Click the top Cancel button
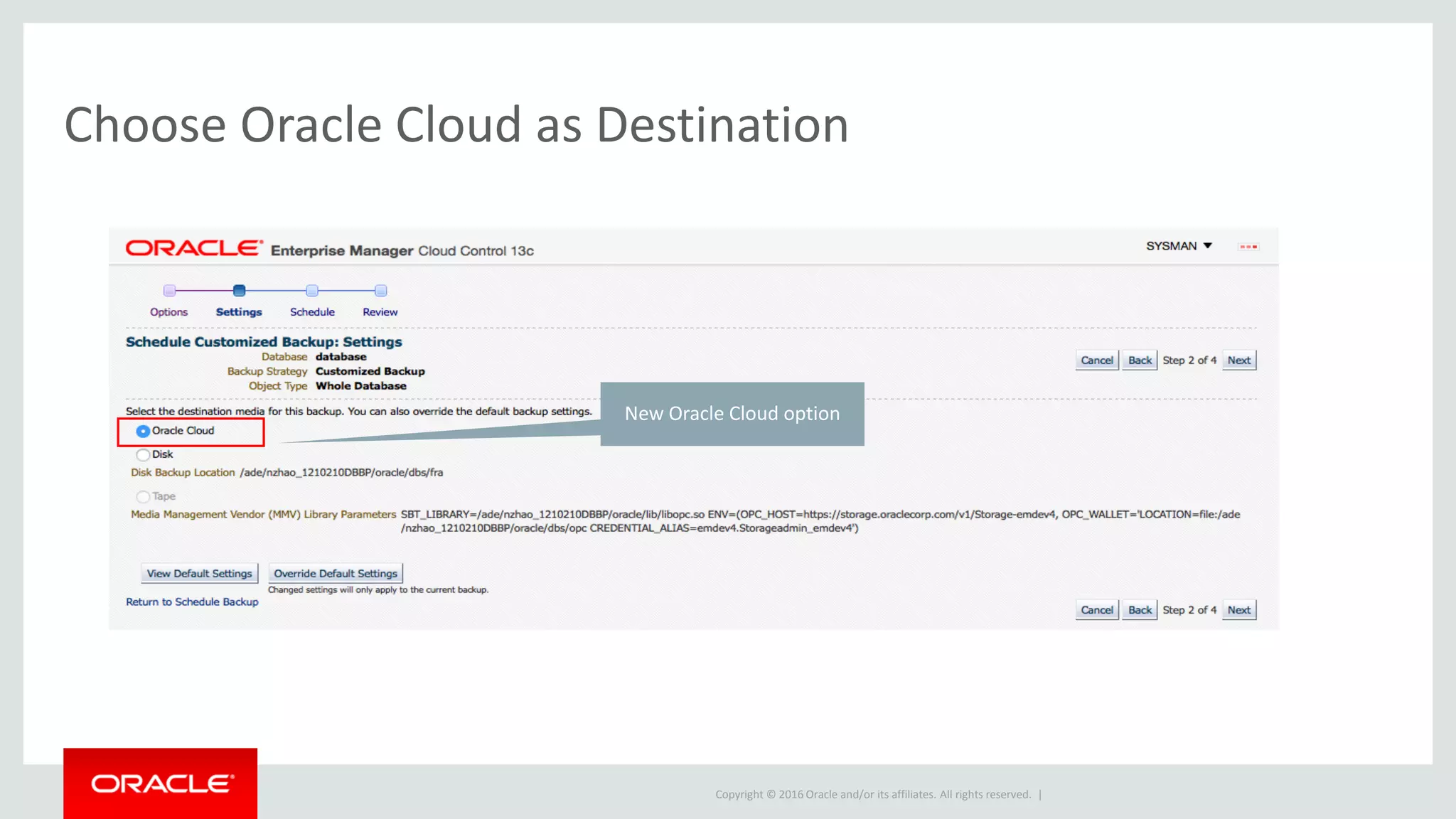 pyautogui.click(x=1097, y=360)
